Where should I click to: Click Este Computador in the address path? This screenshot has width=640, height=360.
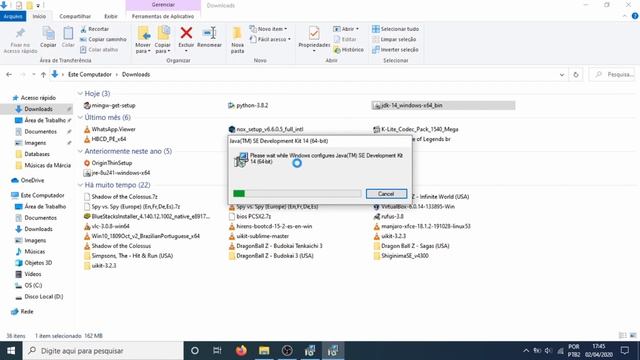90,75
